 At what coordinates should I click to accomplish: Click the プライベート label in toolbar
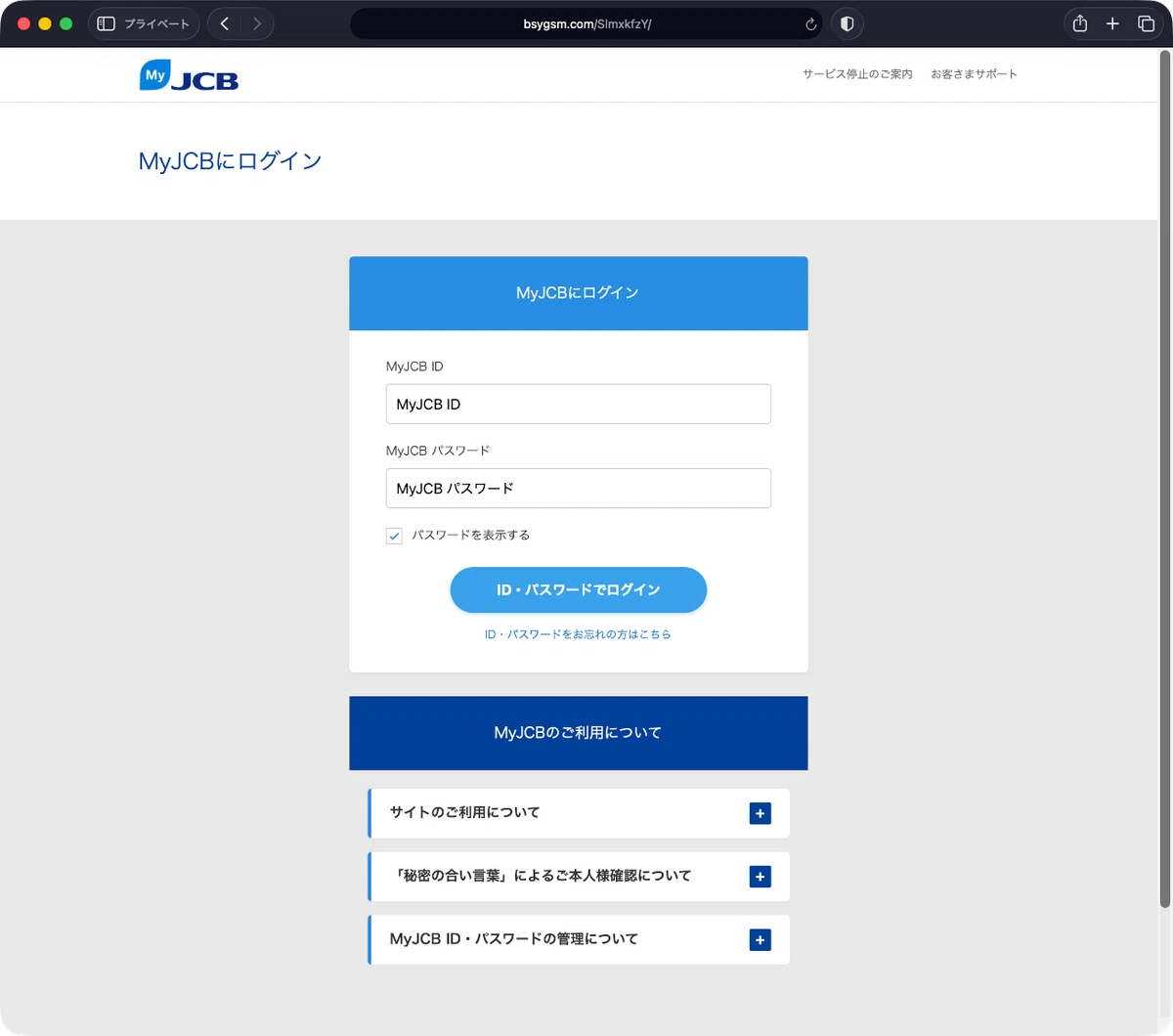[x=156, y=23]
